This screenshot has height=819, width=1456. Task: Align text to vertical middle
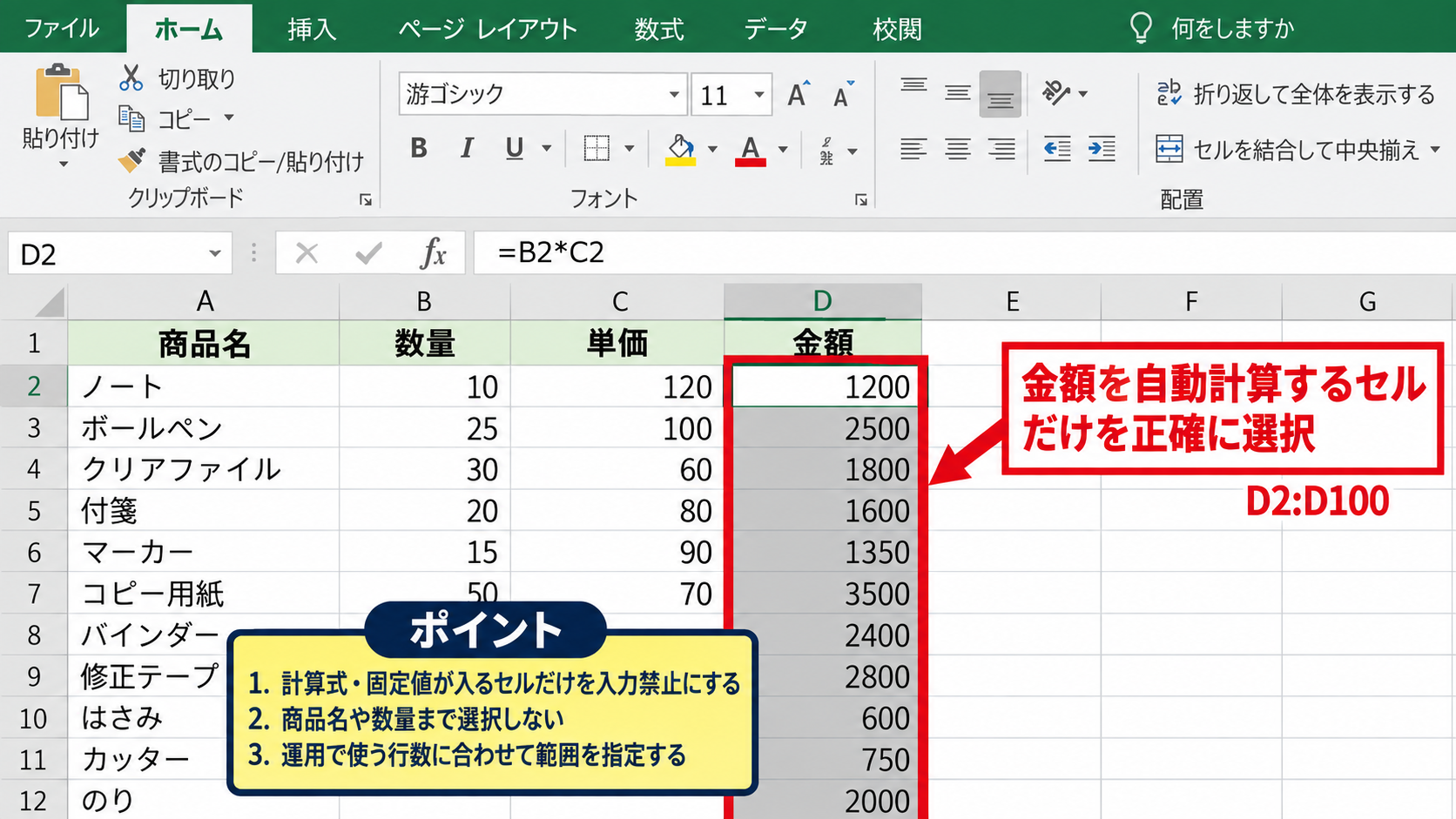click(958, 92)
